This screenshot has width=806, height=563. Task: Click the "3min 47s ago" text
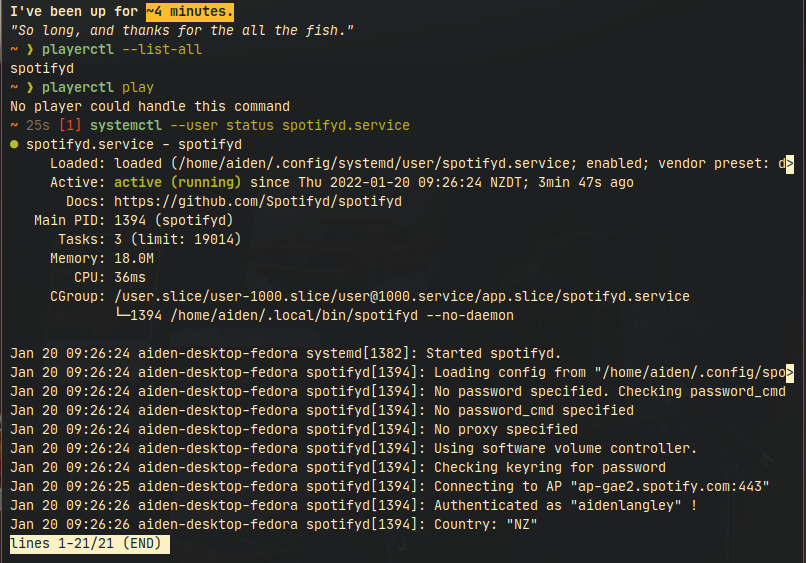click(586, 183)
